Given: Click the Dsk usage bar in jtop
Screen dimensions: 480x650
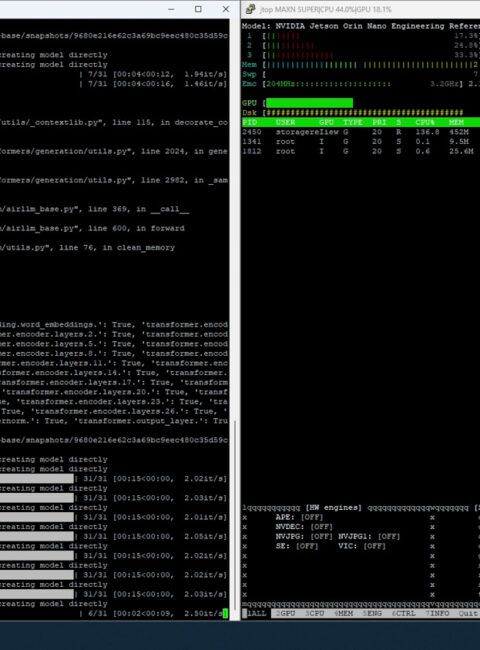Looking at the screenshot, I should [365, 113].
